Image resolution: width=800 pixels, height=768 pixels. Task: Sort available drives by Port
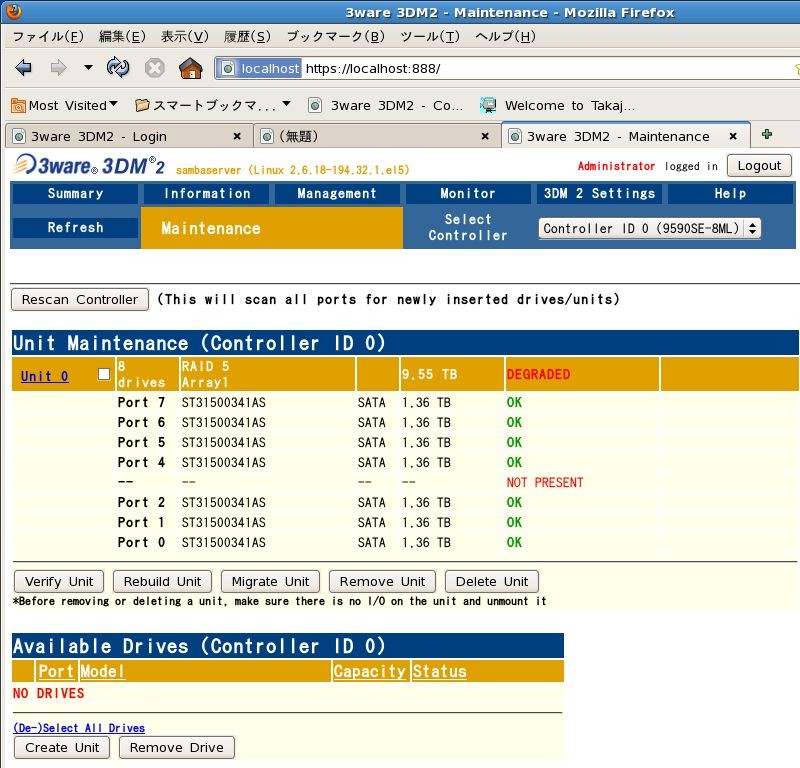pyautogui.click(x=56, y=672)
